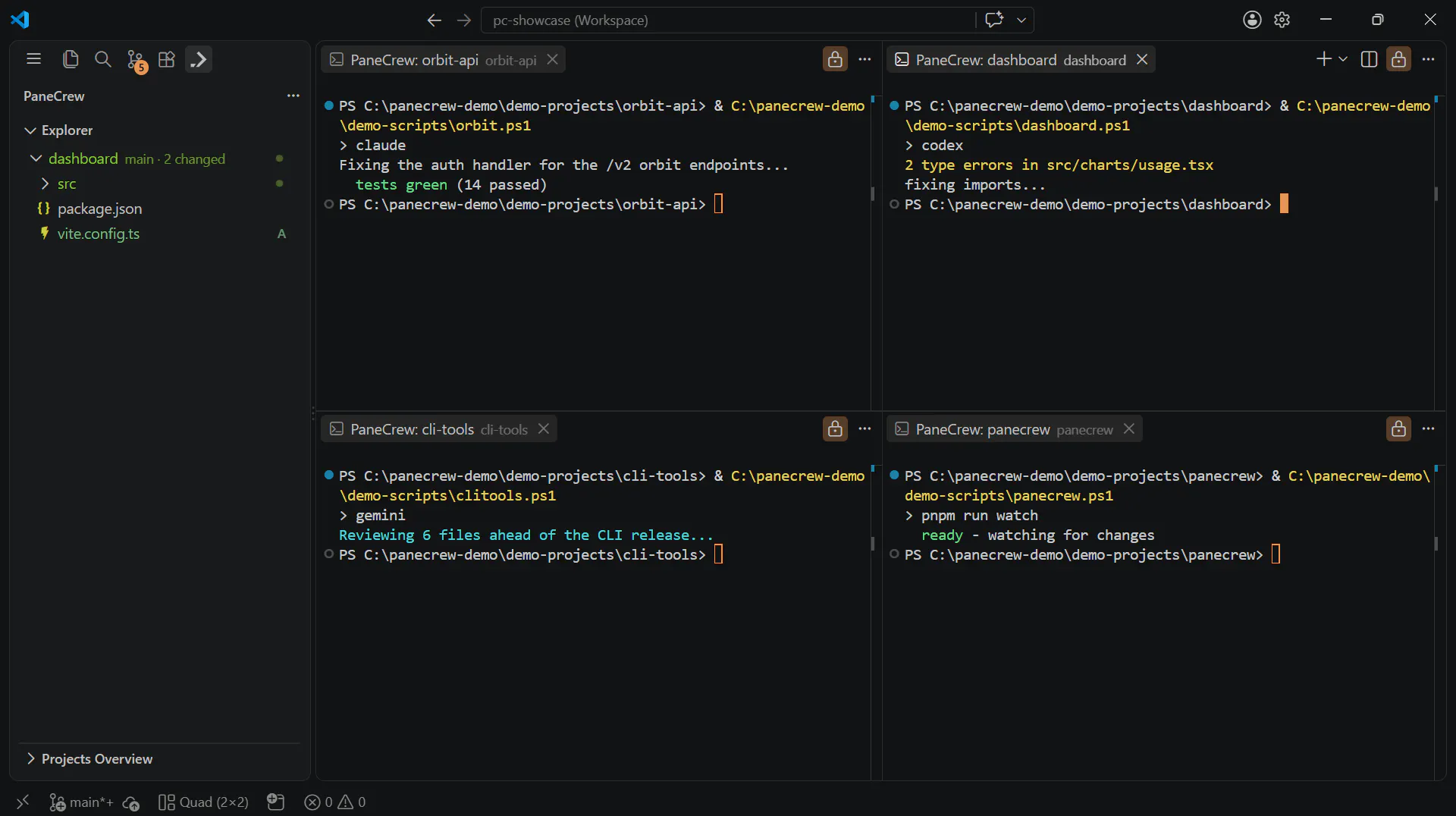Click '2 type errors in src/charts/usage.tsx' line
This screenshot has height=816, width=1456.
pyautogui.click(x=1059, y=165)
